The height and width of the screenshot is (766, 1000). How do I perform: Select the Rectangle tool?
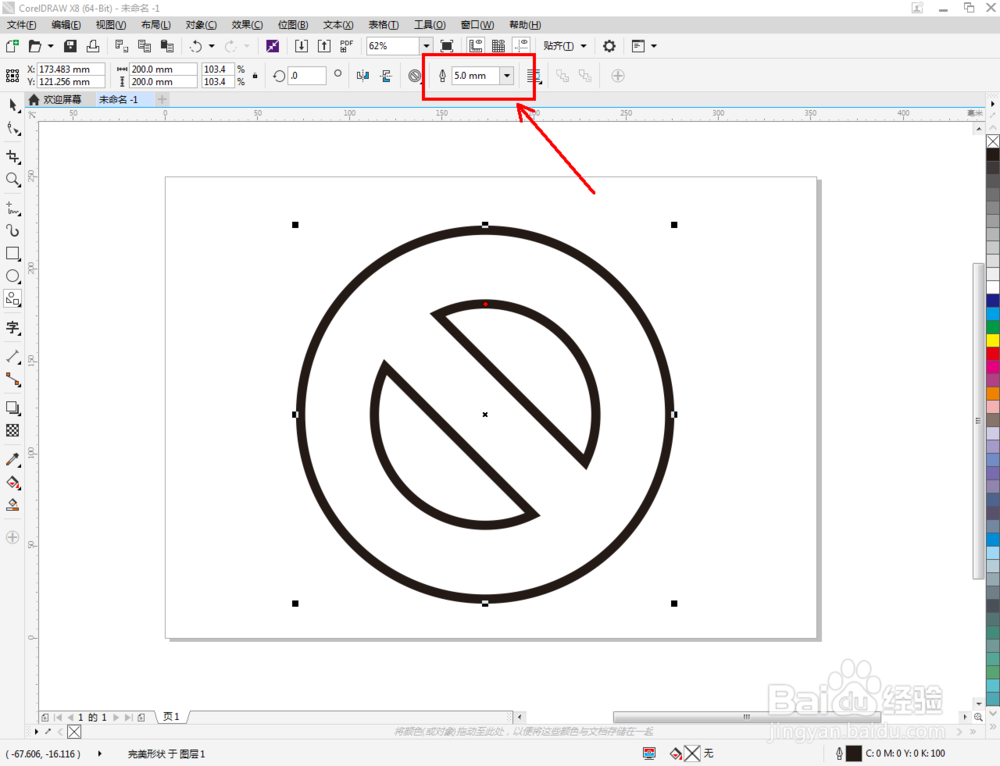pos(13,253)
